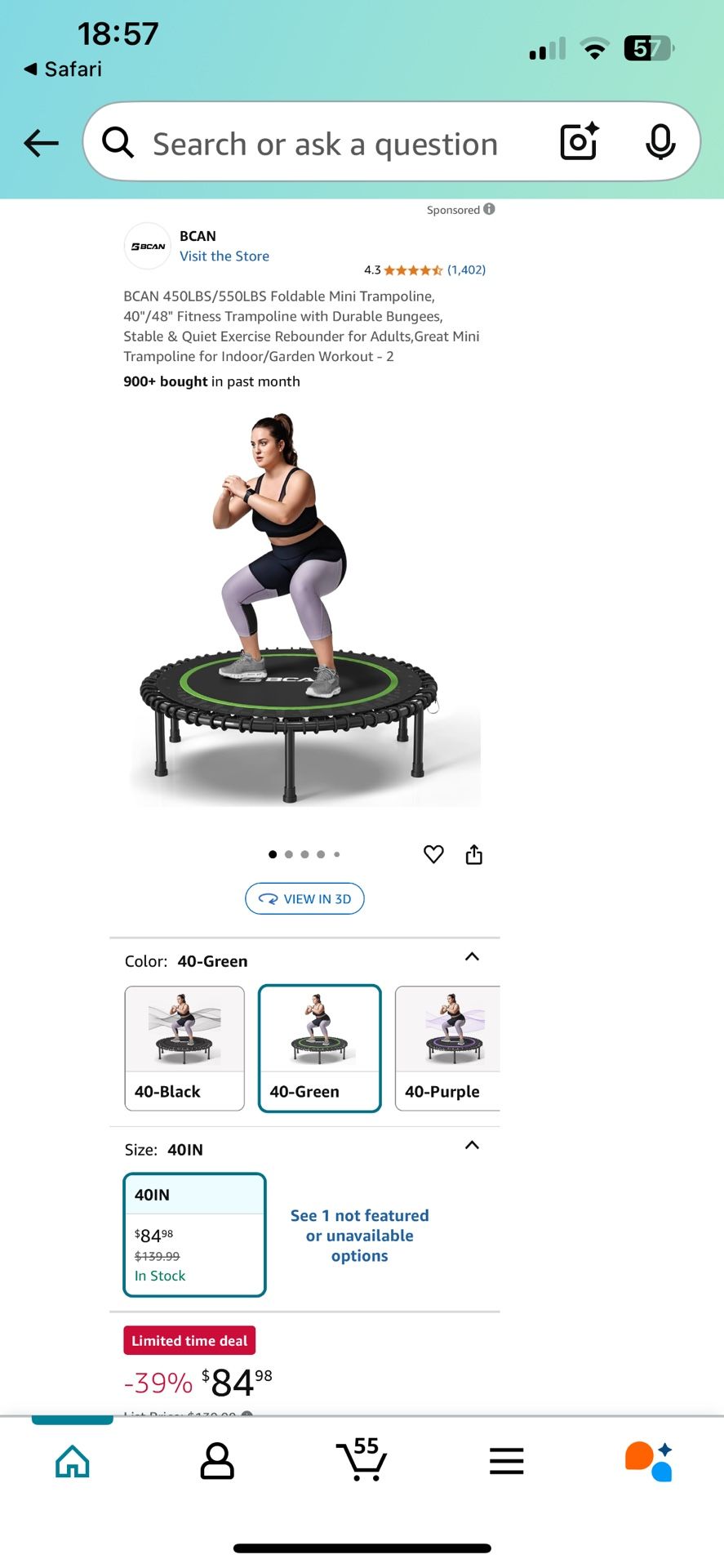Select the 40-Black color option
724x1568 pixels.
[x=184, y=1049]
